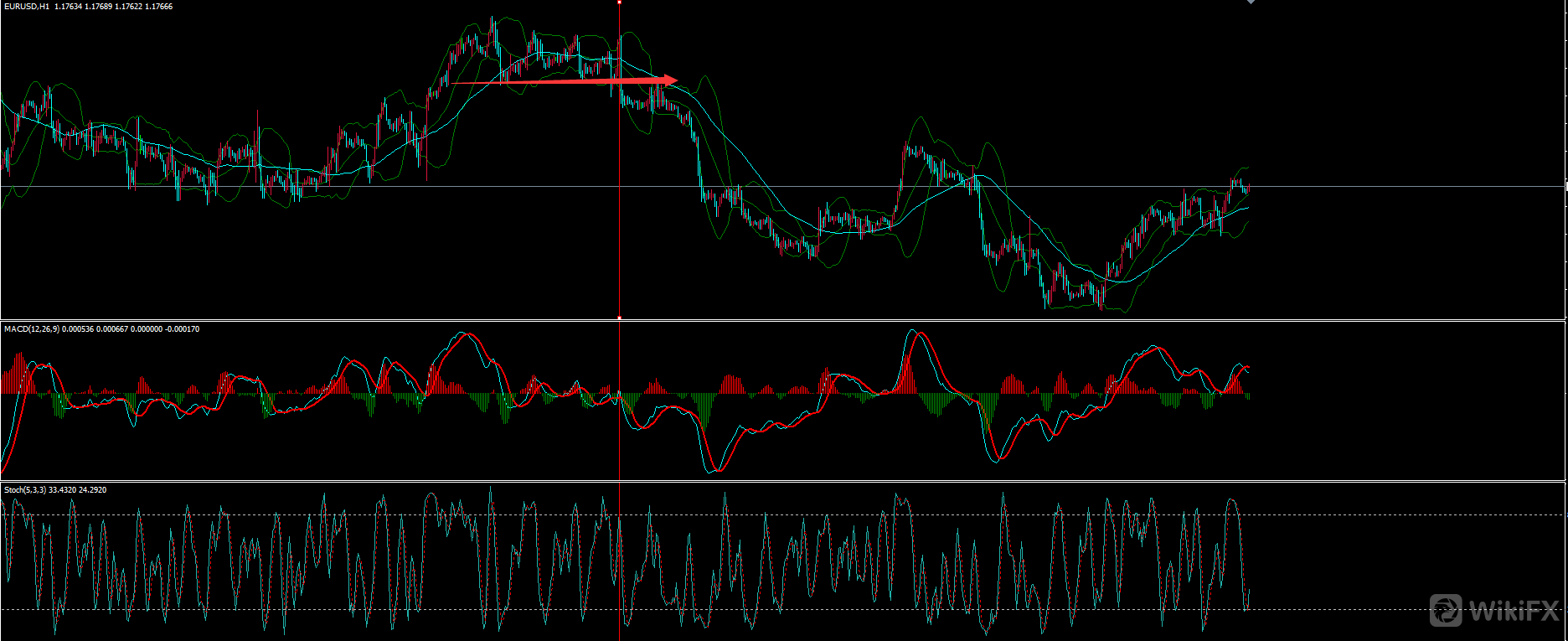
Task: Click the Stoch(5,3,3) indicator label
Action: [x=25, y=489]
